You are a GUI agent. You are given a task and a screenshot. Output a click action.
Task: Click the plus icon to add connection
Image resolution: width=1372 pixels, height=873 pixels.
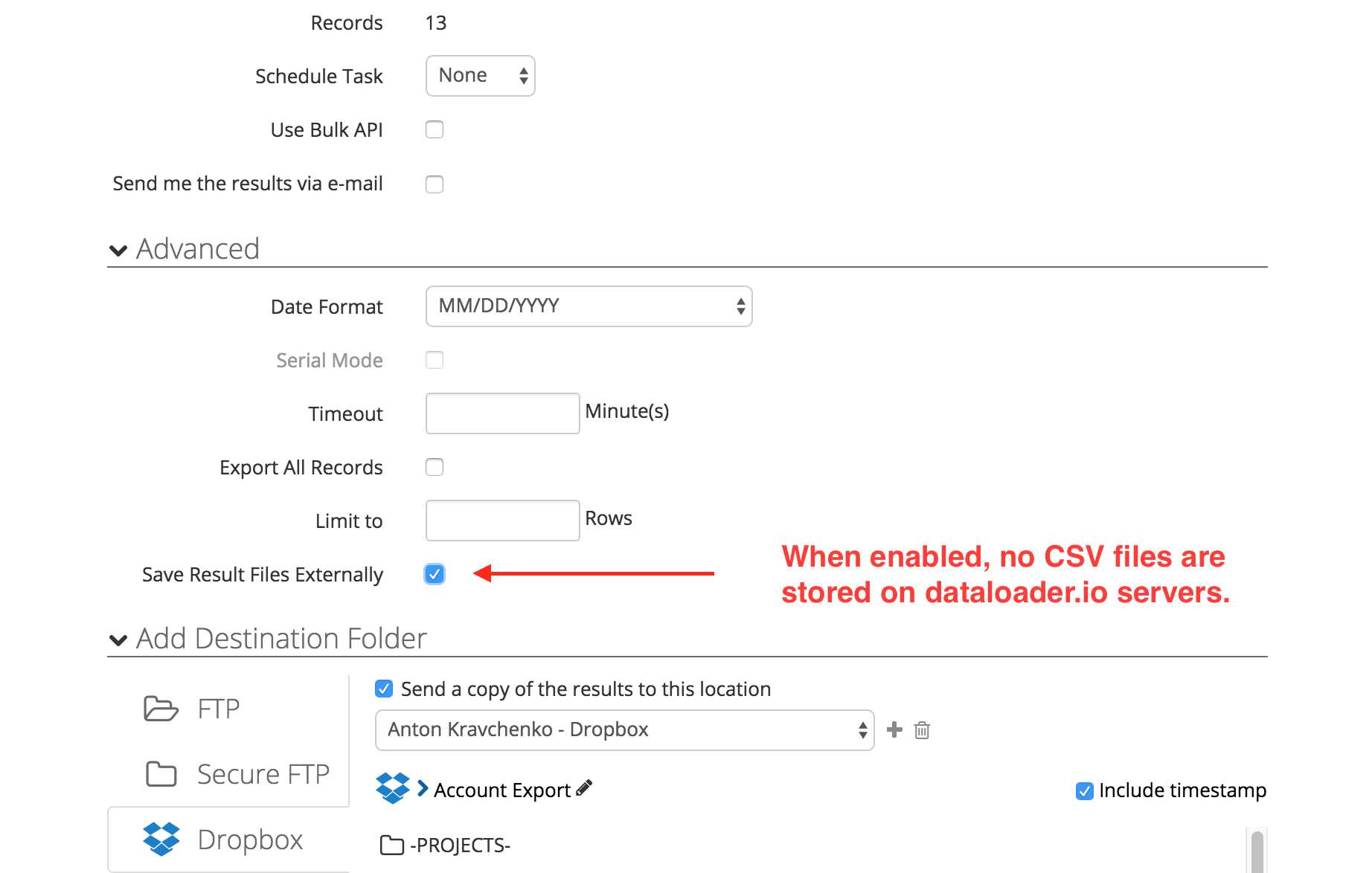pos(894,730)
